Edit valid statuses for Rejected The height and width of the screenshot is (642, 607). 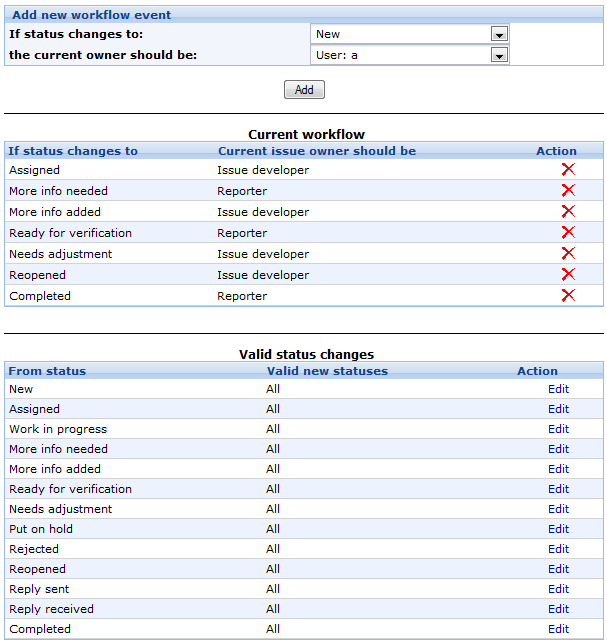point(558,549)
